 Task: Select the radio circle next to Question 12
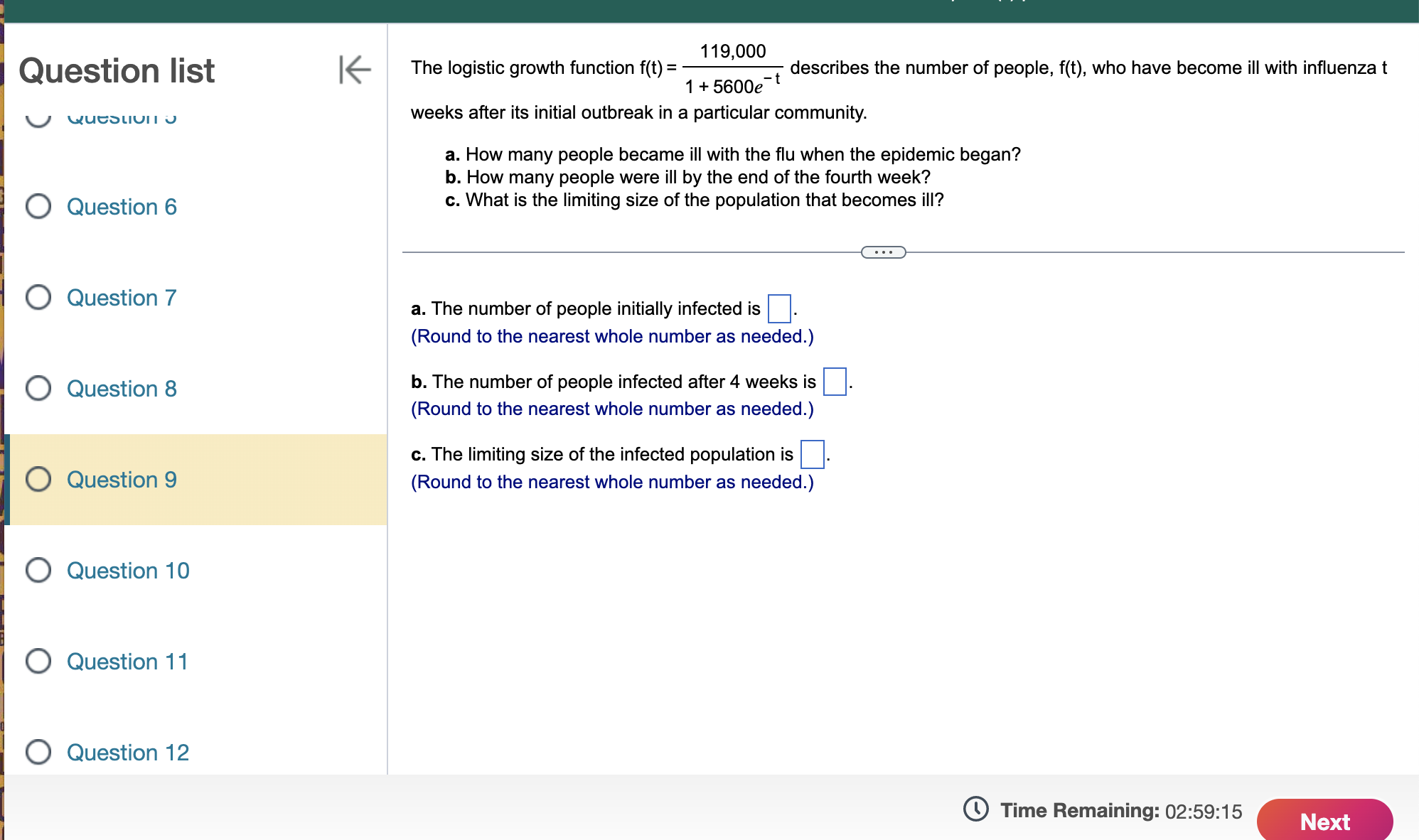pos(39,752)
